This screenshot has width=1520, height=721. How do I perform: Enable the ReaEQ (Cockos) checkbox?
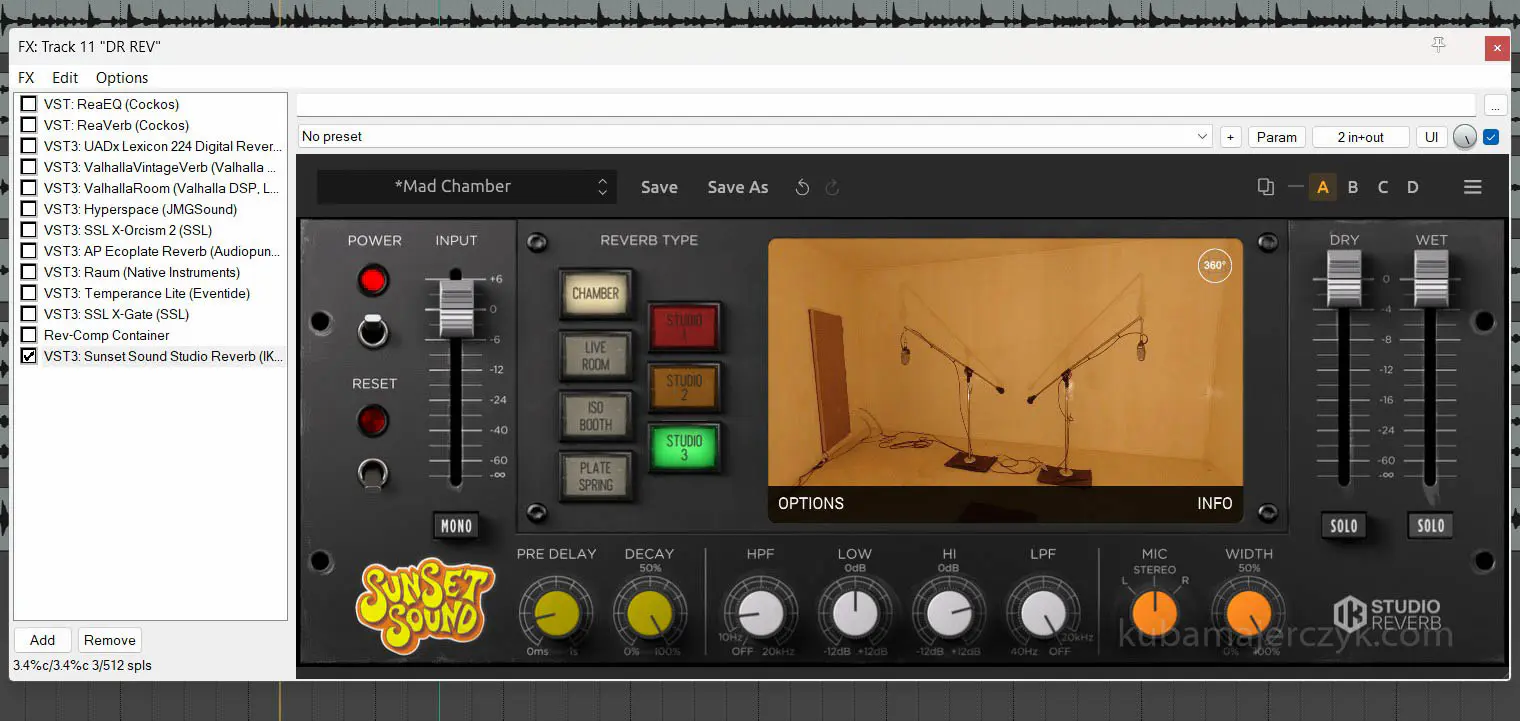[29, 104]
